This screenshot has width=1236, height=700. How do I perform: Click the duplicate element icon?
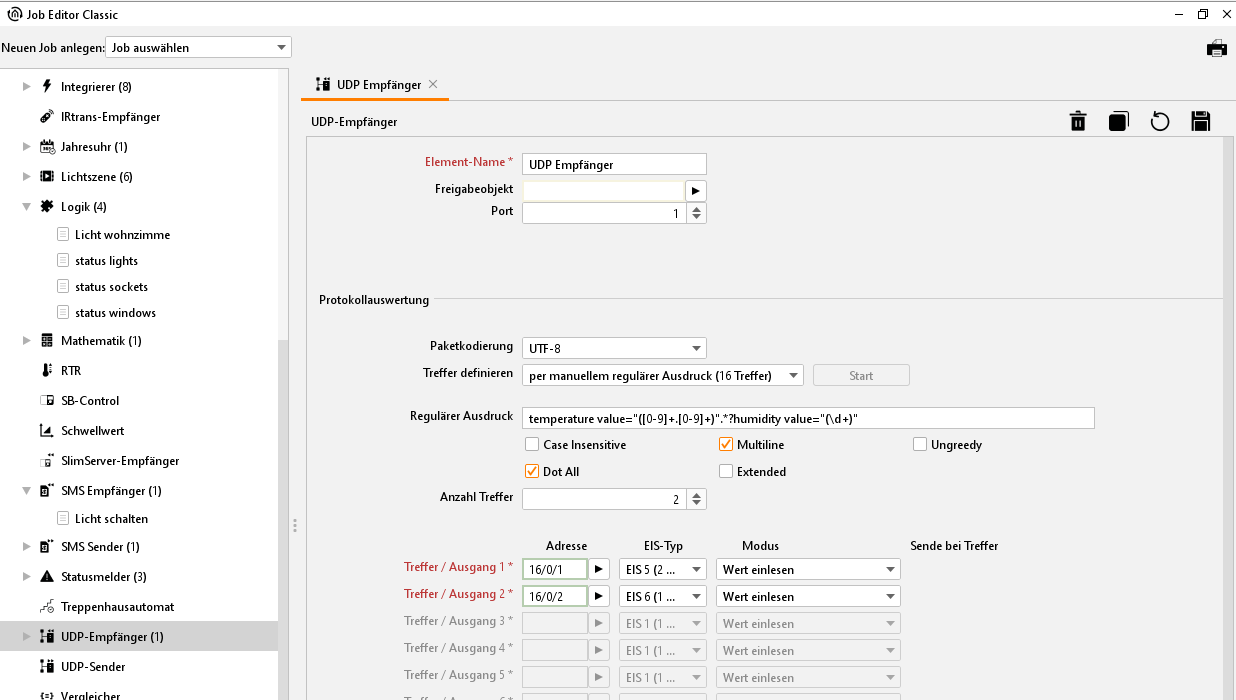[x=1118, y=122]
